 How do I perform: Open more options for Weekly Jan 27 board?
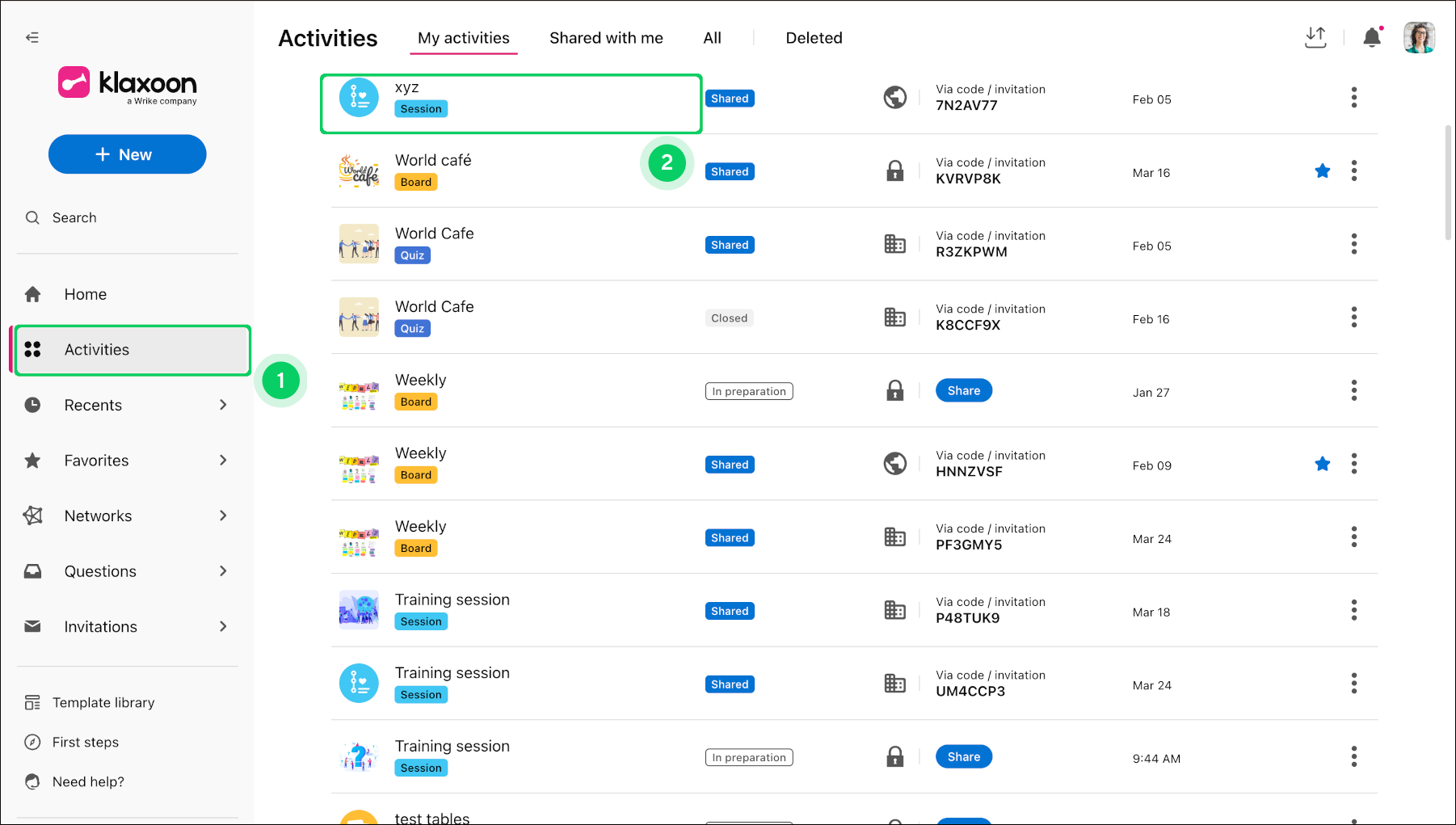coord(1354,390)
